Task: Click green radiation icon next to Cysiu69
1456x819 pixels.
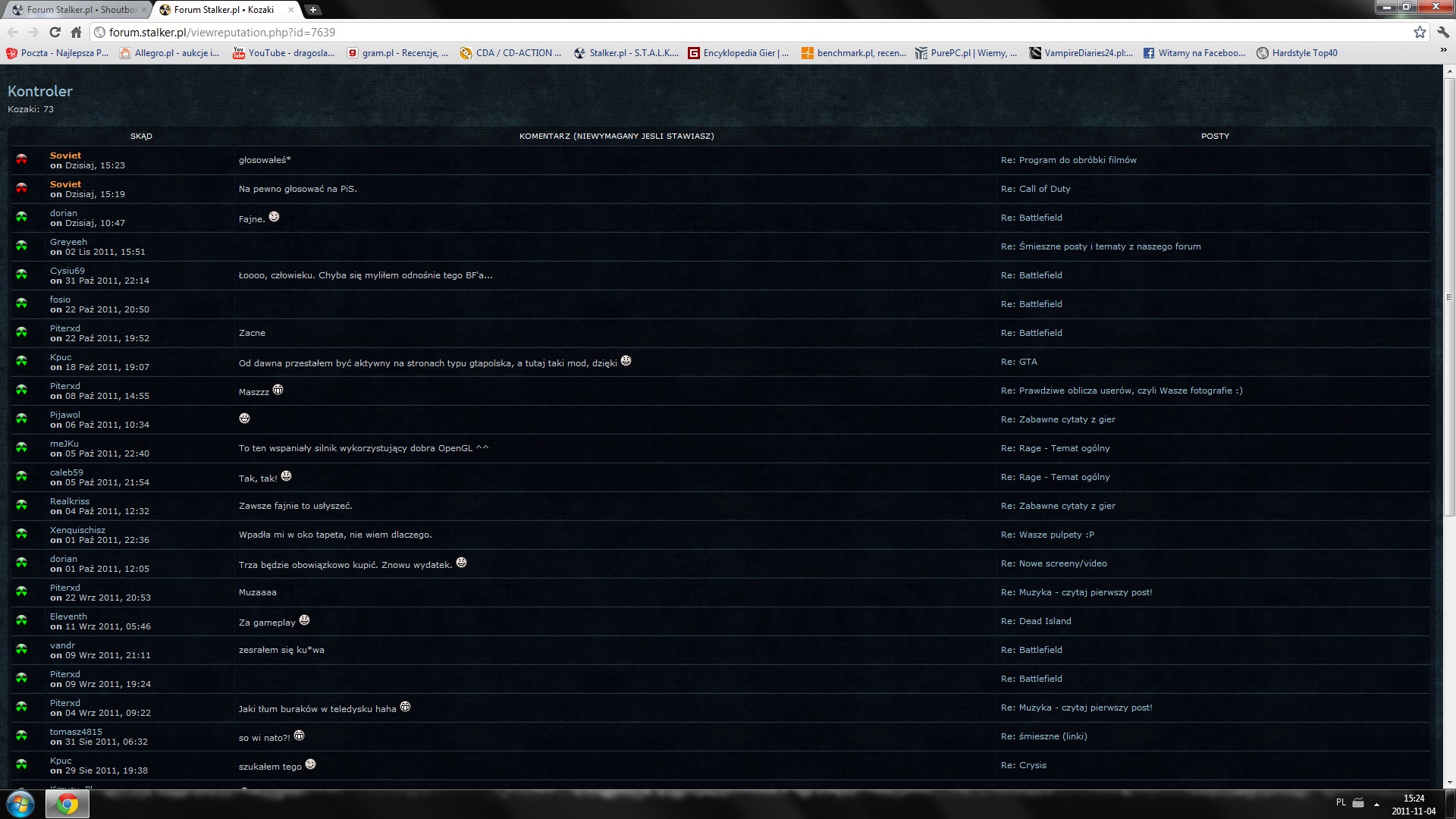Action: [21, 275]
